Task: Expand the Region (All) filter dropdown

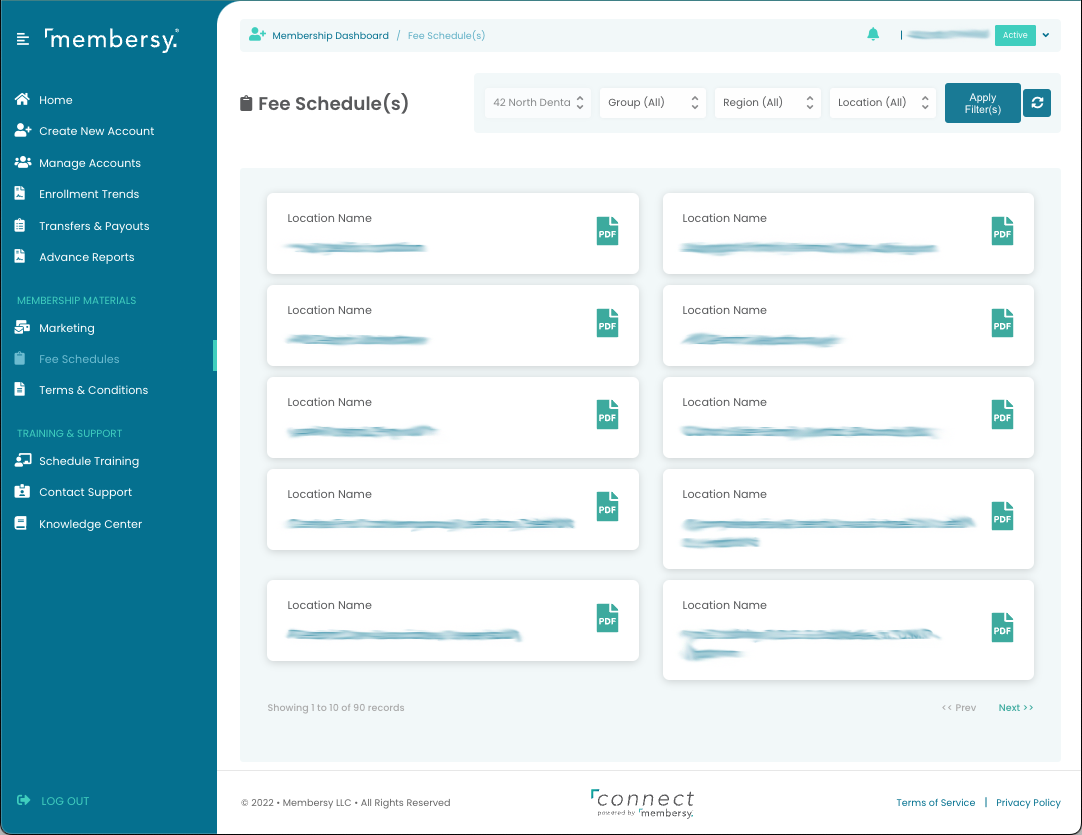Action: point(767,103)
